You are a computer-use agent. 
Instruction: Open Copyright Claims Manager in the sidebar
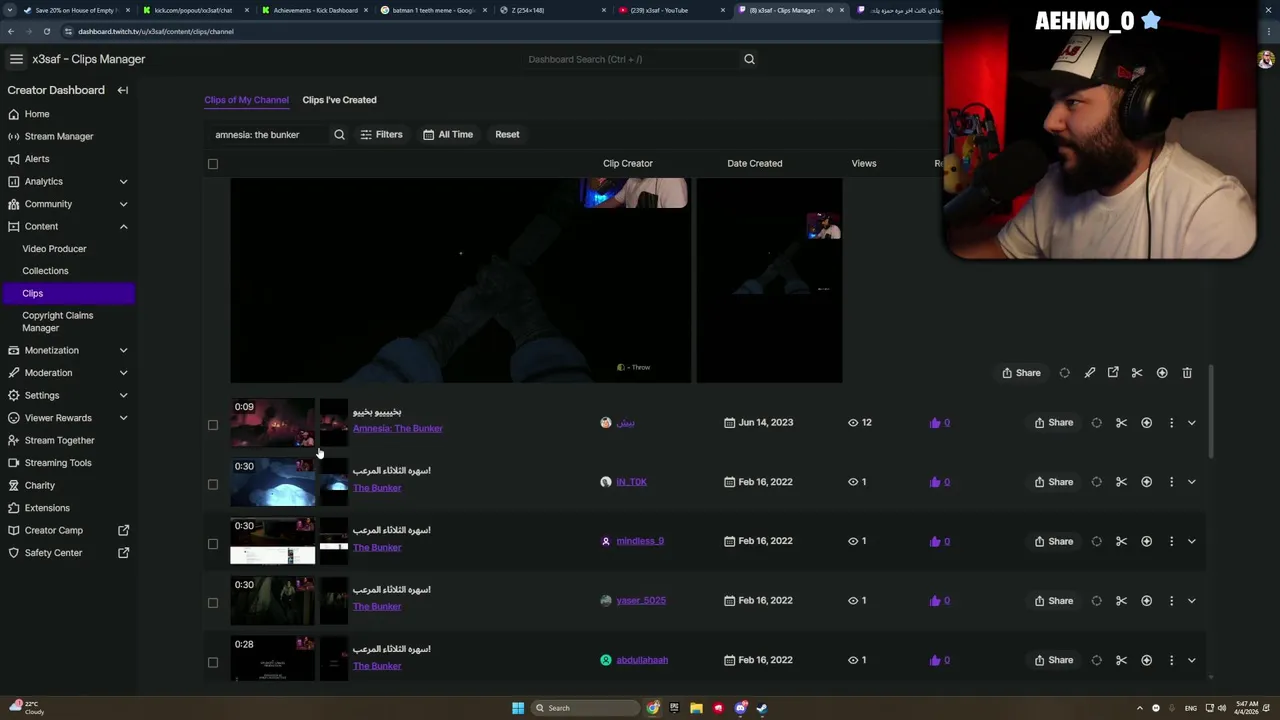point(57,321)
